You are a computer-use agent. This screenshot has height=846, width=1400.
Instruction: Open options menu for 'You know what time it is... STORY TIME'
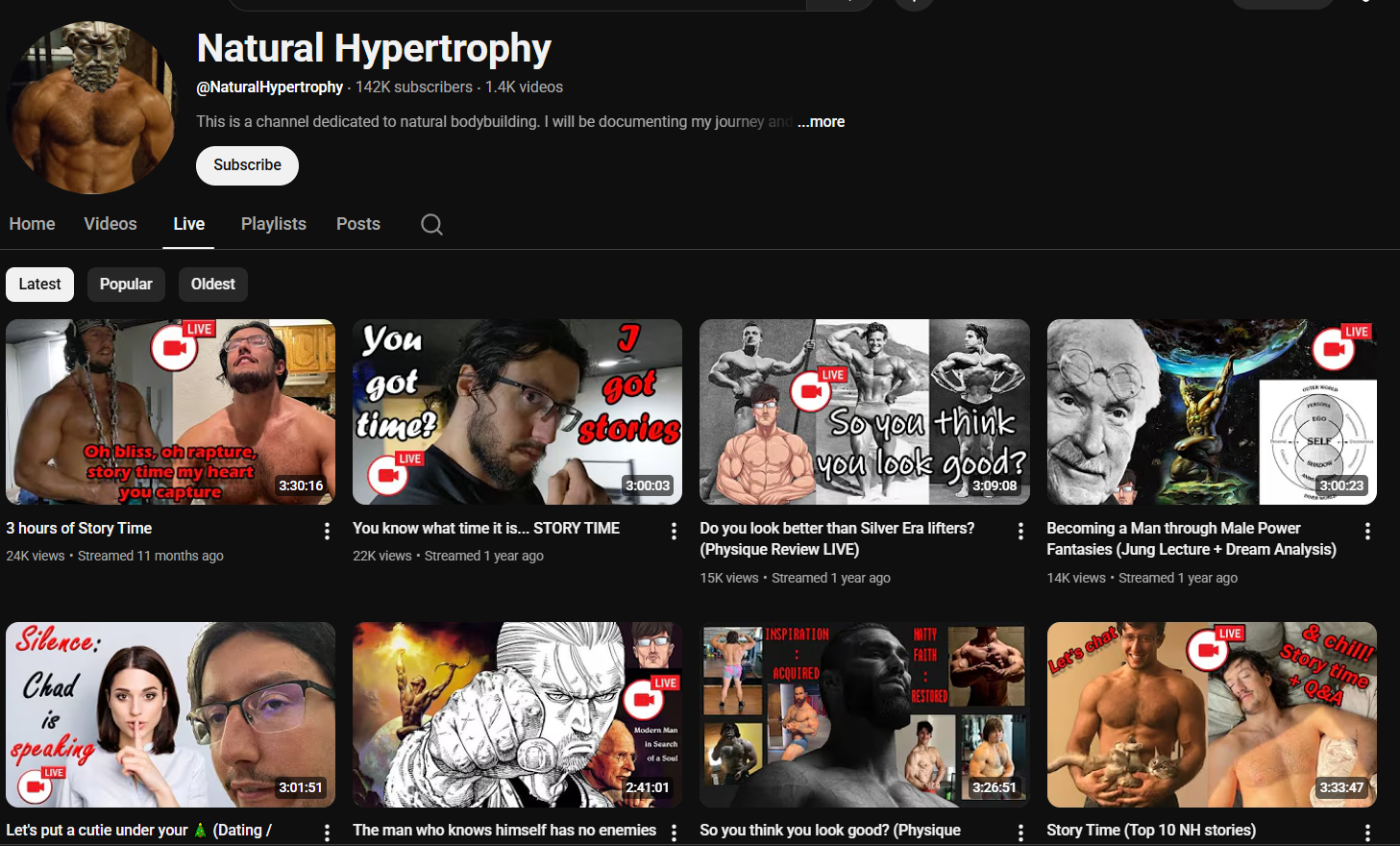(674, 531)
